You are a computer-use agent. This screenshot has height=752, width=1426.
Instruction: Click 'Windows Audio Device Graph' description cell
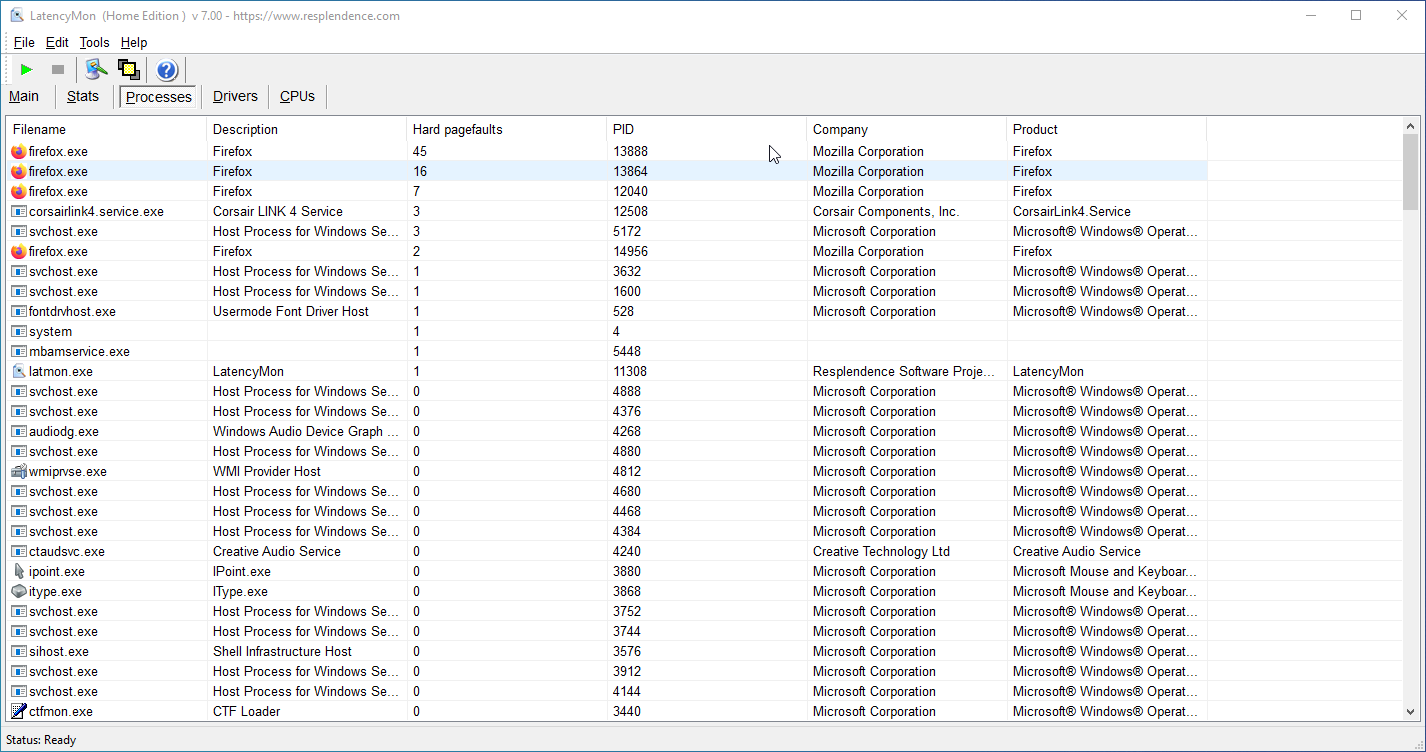point(305,432)
